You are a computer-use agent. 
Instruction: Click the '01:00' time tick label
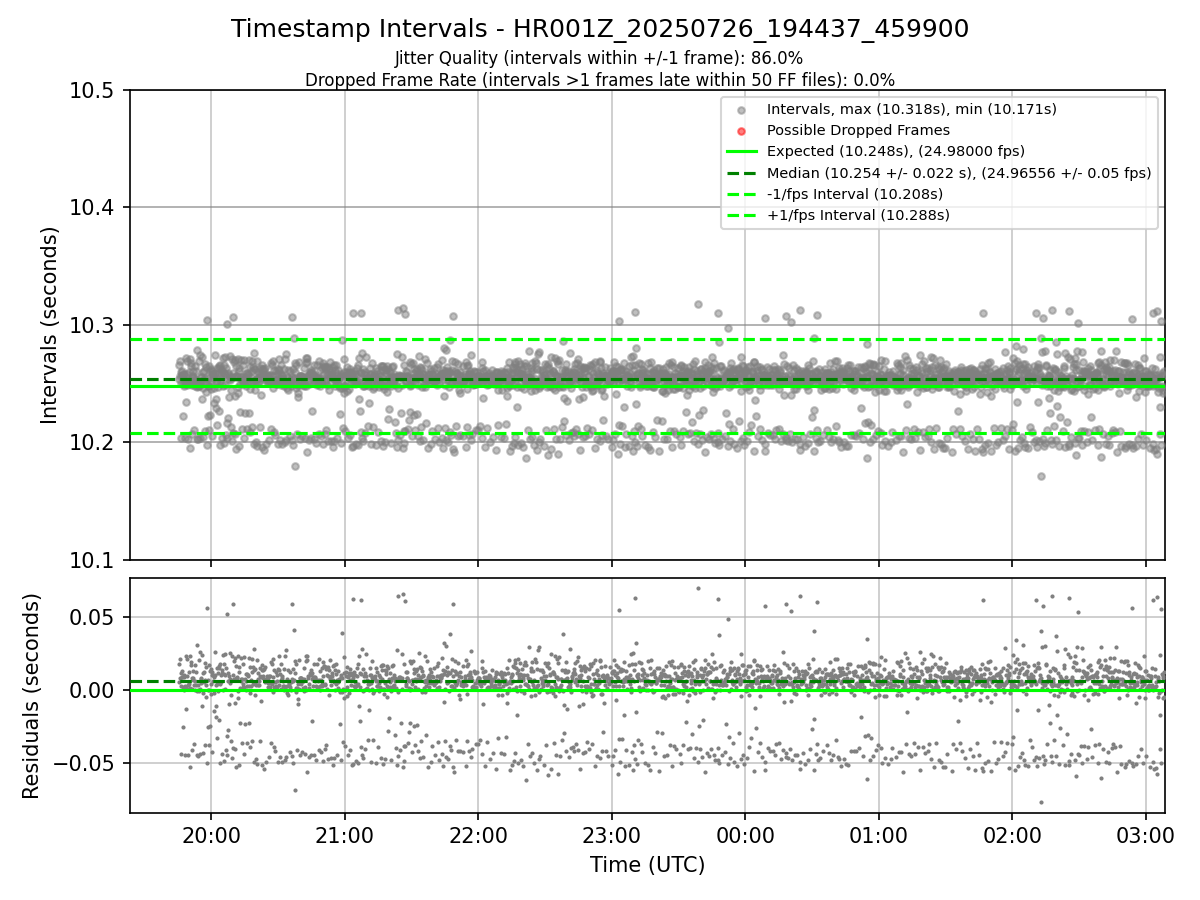pos(878,834)
